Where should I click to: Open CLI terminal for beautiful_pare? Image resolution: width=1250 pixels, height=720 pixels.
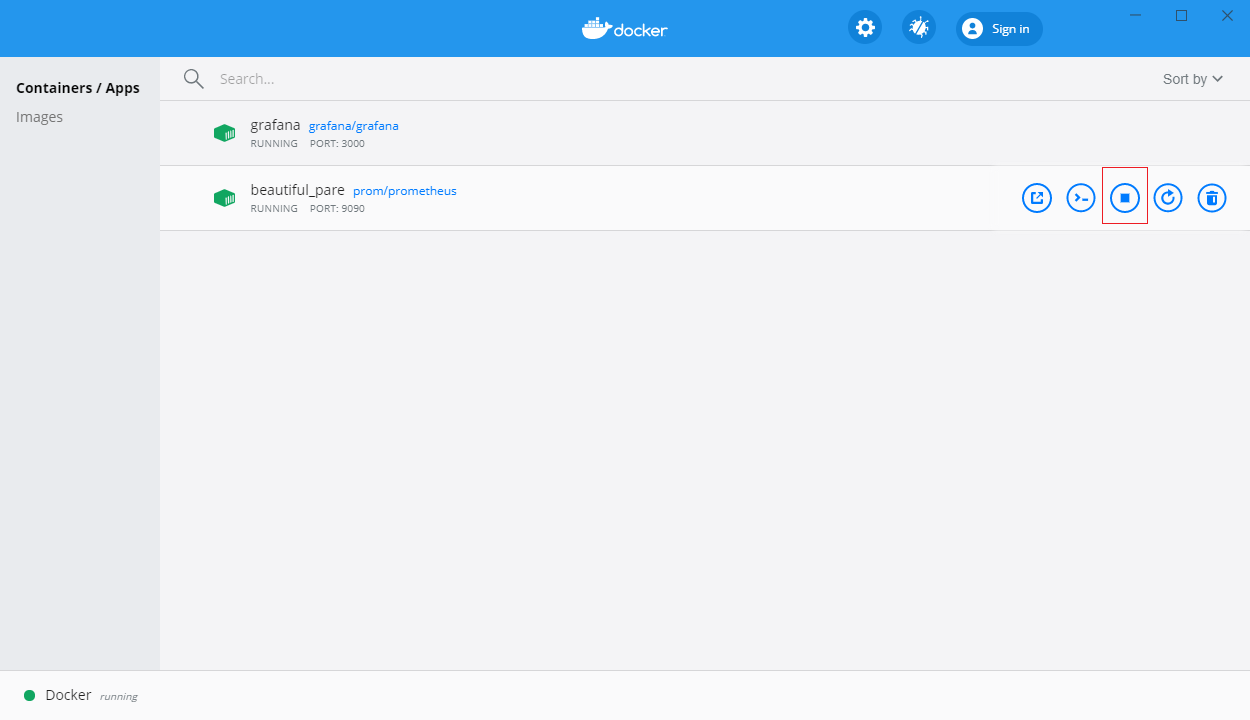point(1081,198)
